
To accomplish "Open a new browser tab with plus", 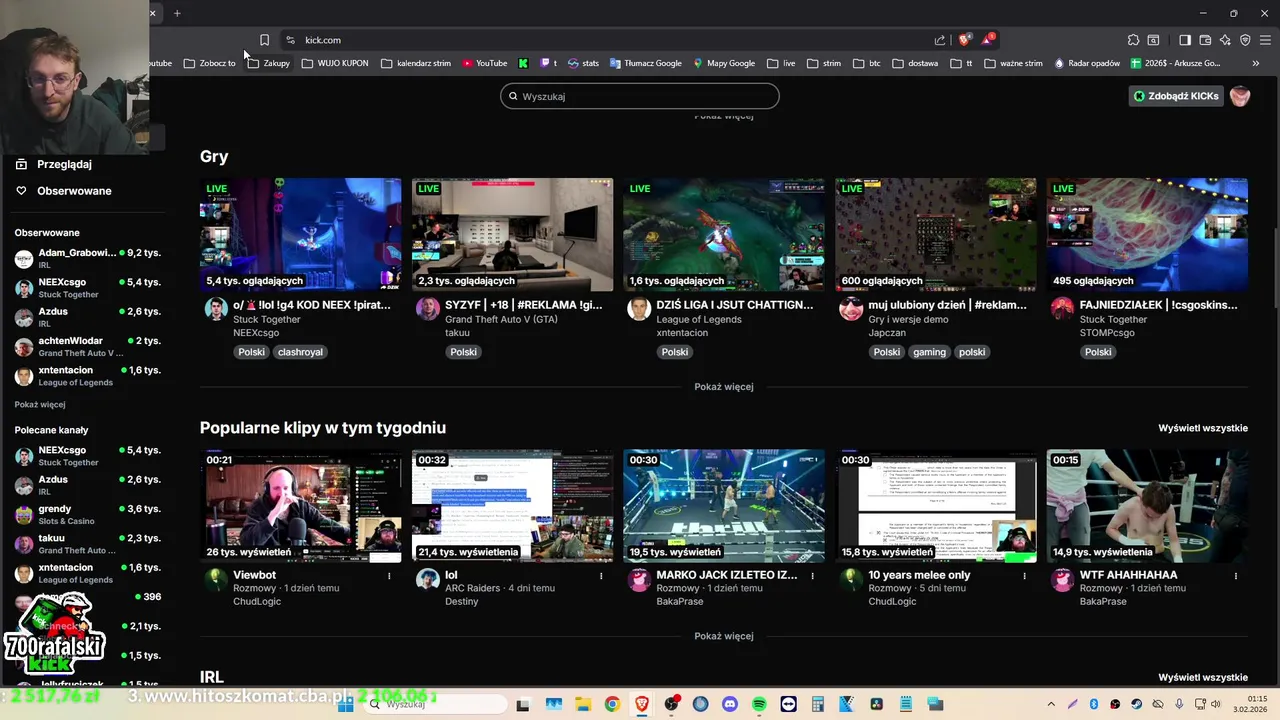I will (x=177, y=13).
